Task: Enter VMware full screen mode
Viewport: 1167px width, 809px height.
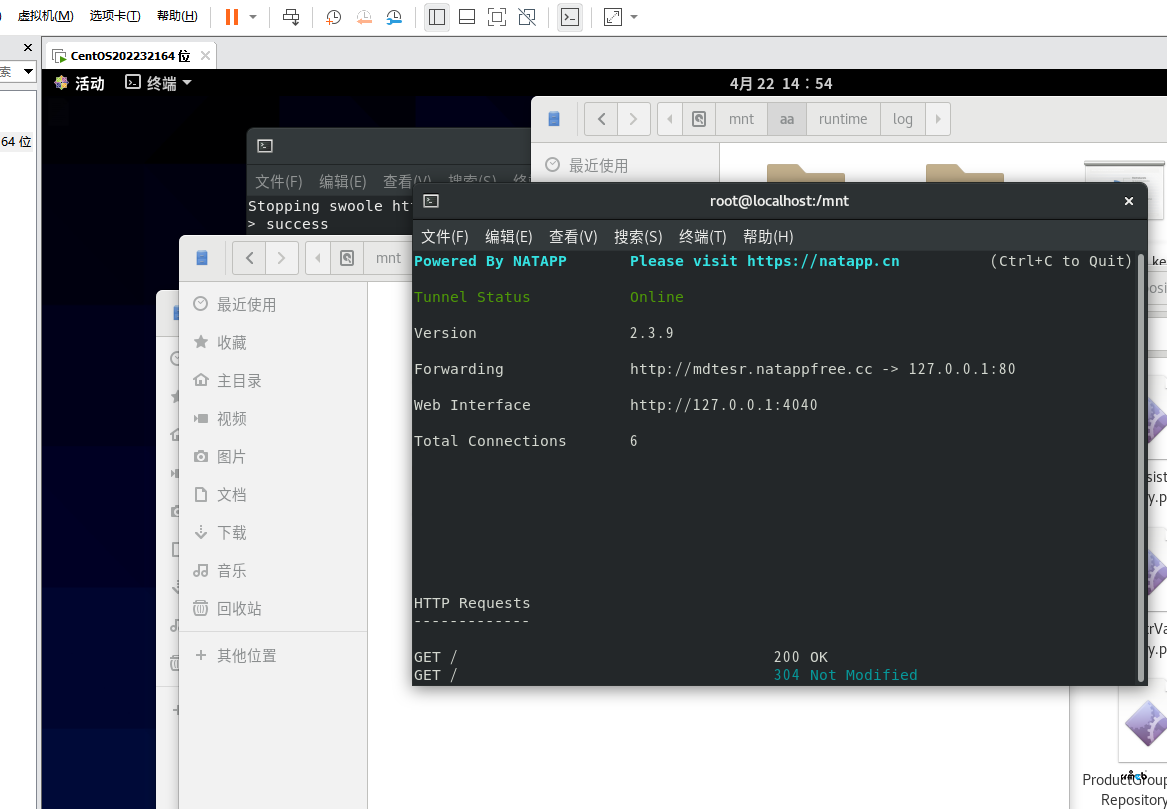Action: pyautogui.click(x=496, y=16)
